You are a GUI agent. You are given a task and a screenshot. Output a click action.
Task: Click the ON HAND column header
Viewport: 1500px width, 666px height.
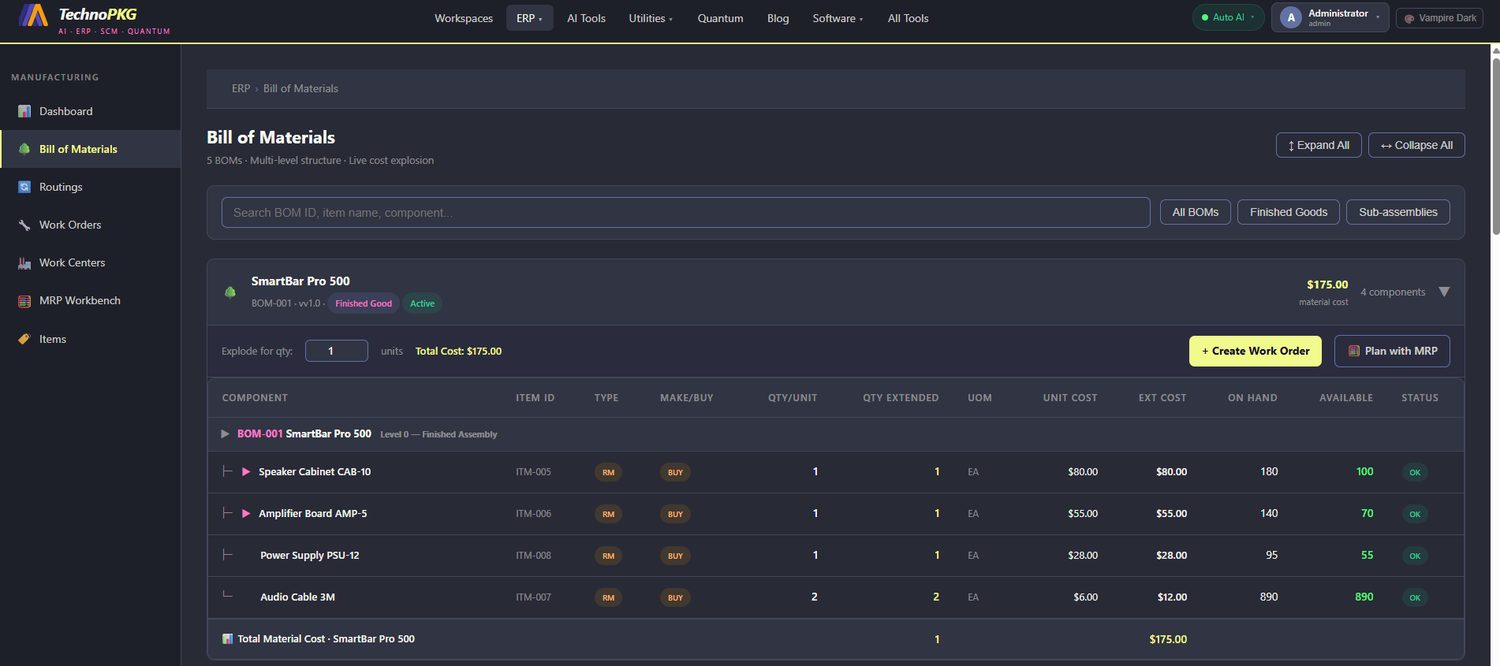1253,398
